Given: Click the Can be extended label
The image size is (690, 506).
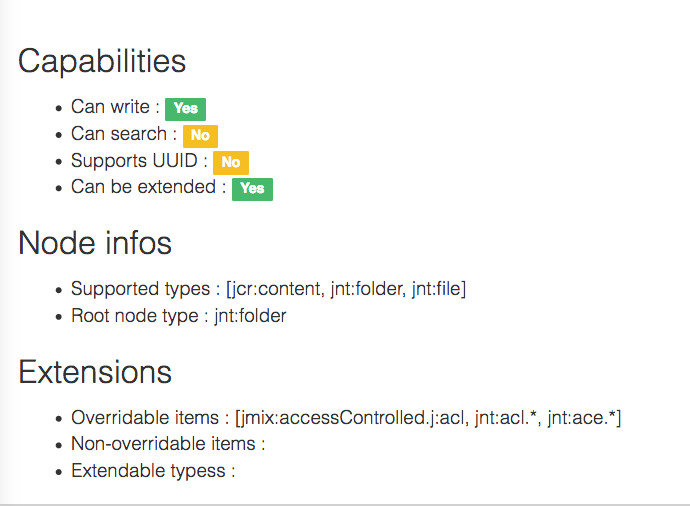Looking at the screenshot, I should [x=143, y=187].
